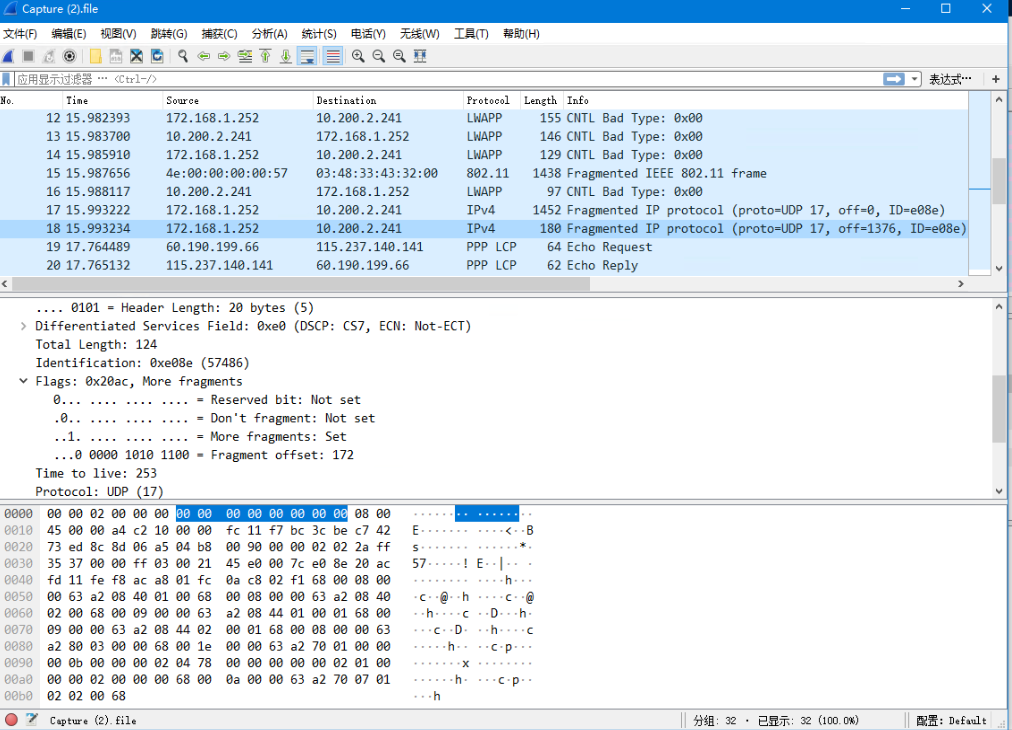This screenshot has width=1012, height=730.
Task: Open the 跳转(G) menu
Action: 169,34
